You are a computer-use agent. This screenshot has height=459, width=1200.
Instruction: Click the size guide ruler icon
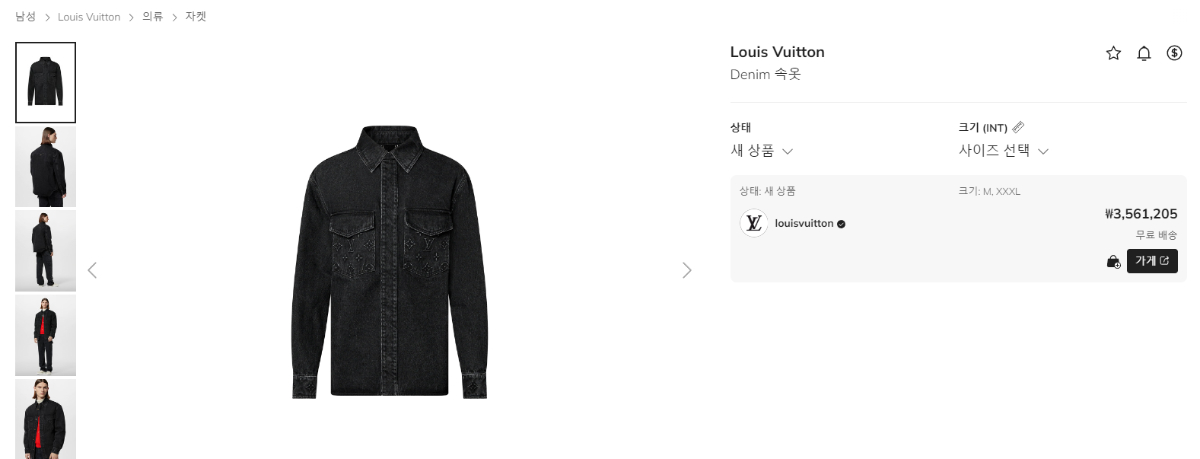click(1018, 127)
